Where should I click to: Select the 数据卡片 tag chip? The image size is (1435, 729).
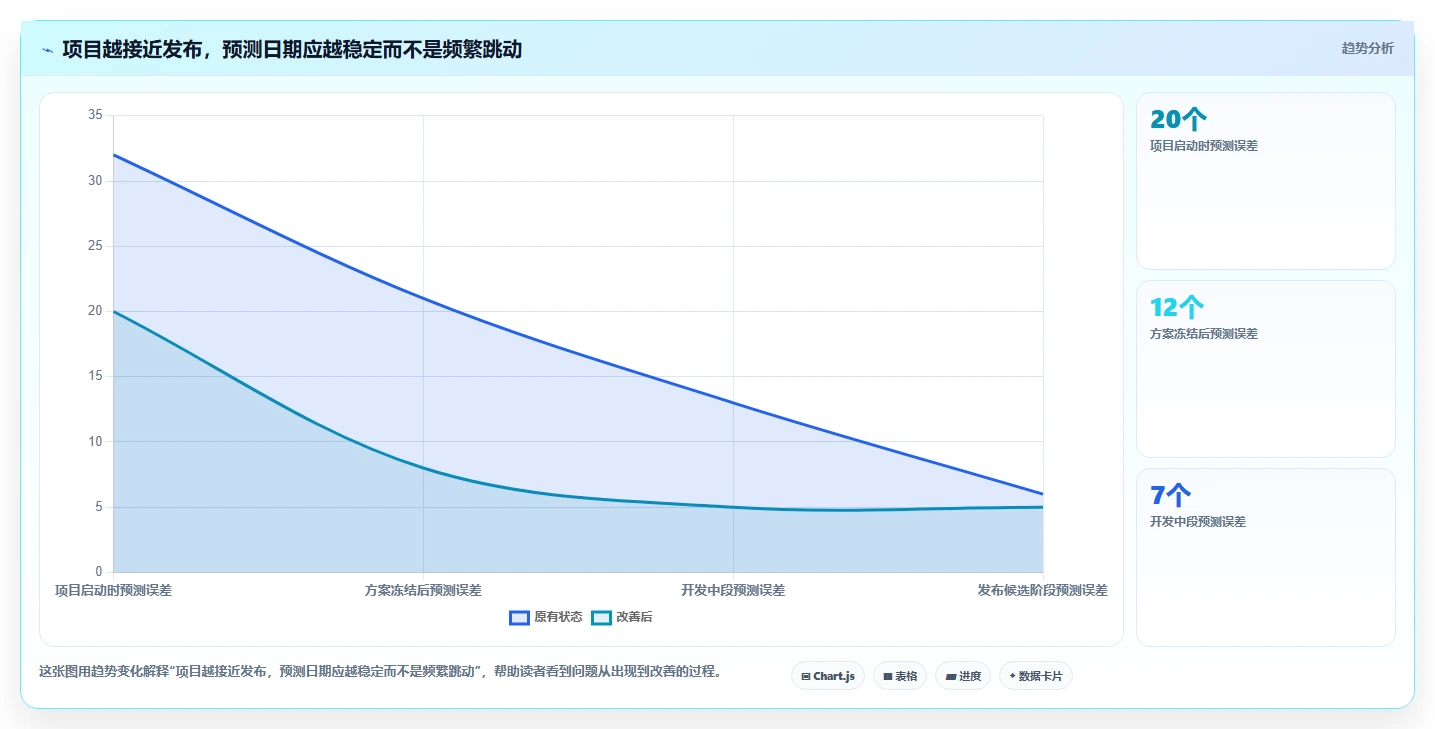click(x=1036, y=676)
